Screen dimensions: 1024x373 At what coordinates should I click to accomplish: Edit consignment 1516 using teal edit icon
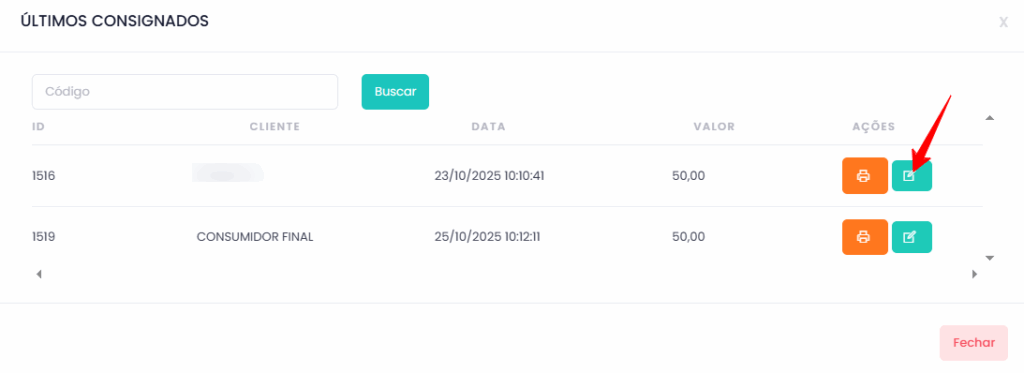[x=912, y=176]
